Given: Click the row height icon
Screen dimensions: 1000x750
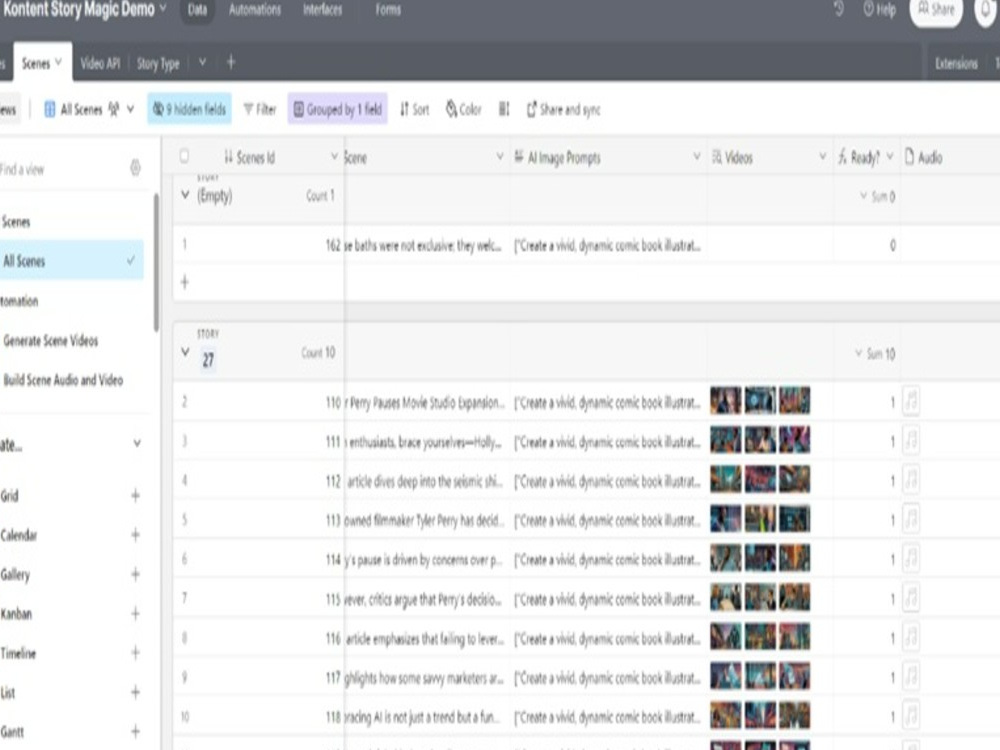Looking at the screenshot, I should (504, 110).
